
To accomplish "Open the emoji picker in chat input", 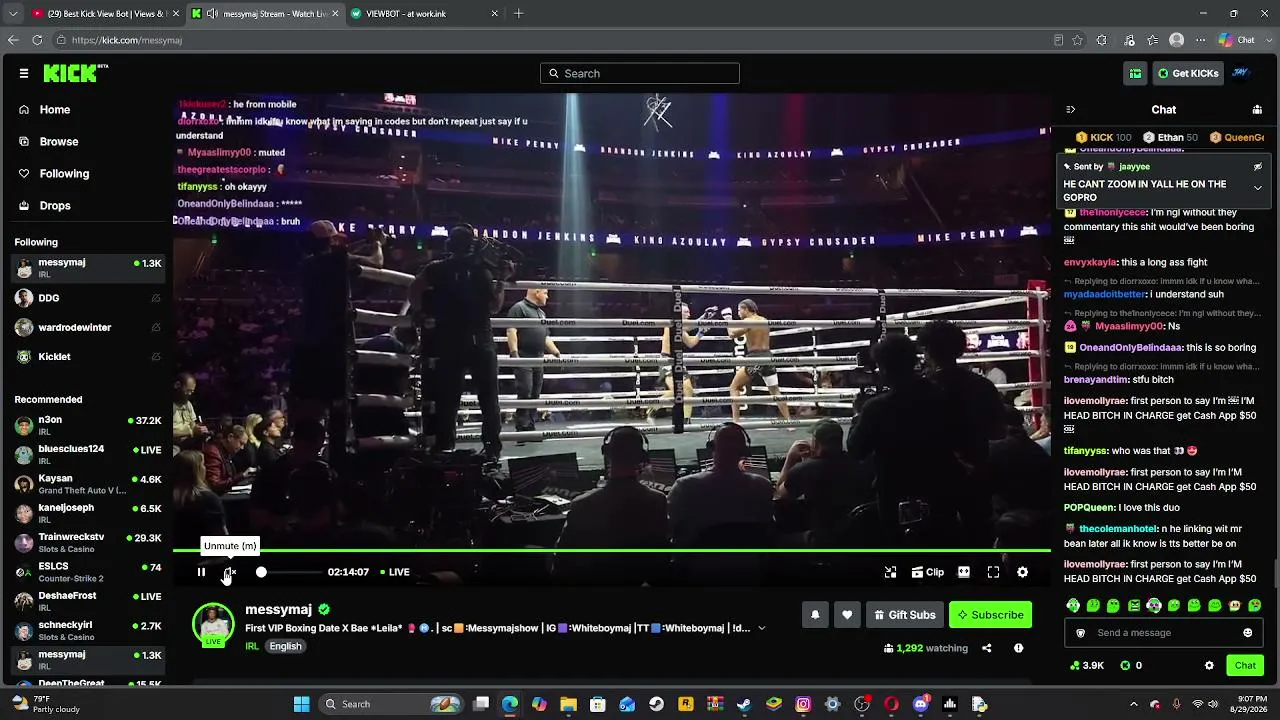I will 1247,633.
